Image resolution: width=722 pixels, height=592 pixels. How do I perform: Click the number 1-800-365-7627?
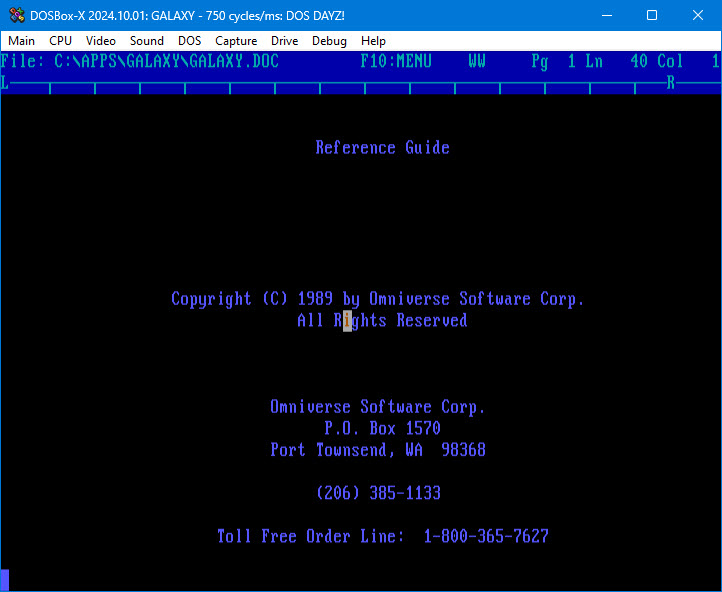point(486,536)
